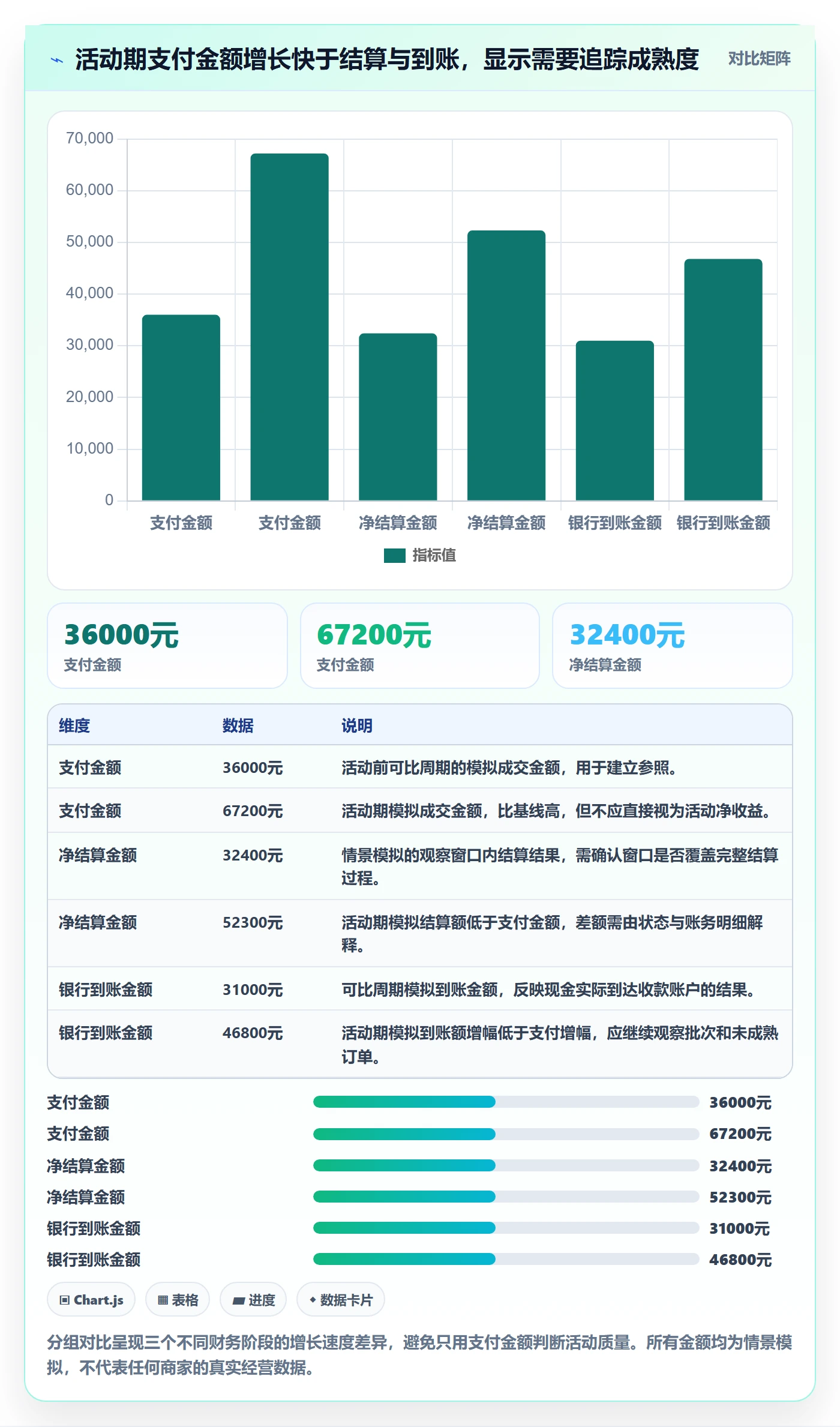This screenshot has width=840, height=1427.
Task: Click the 31000元 cell in the table
Action: click(x=253, y=990)
